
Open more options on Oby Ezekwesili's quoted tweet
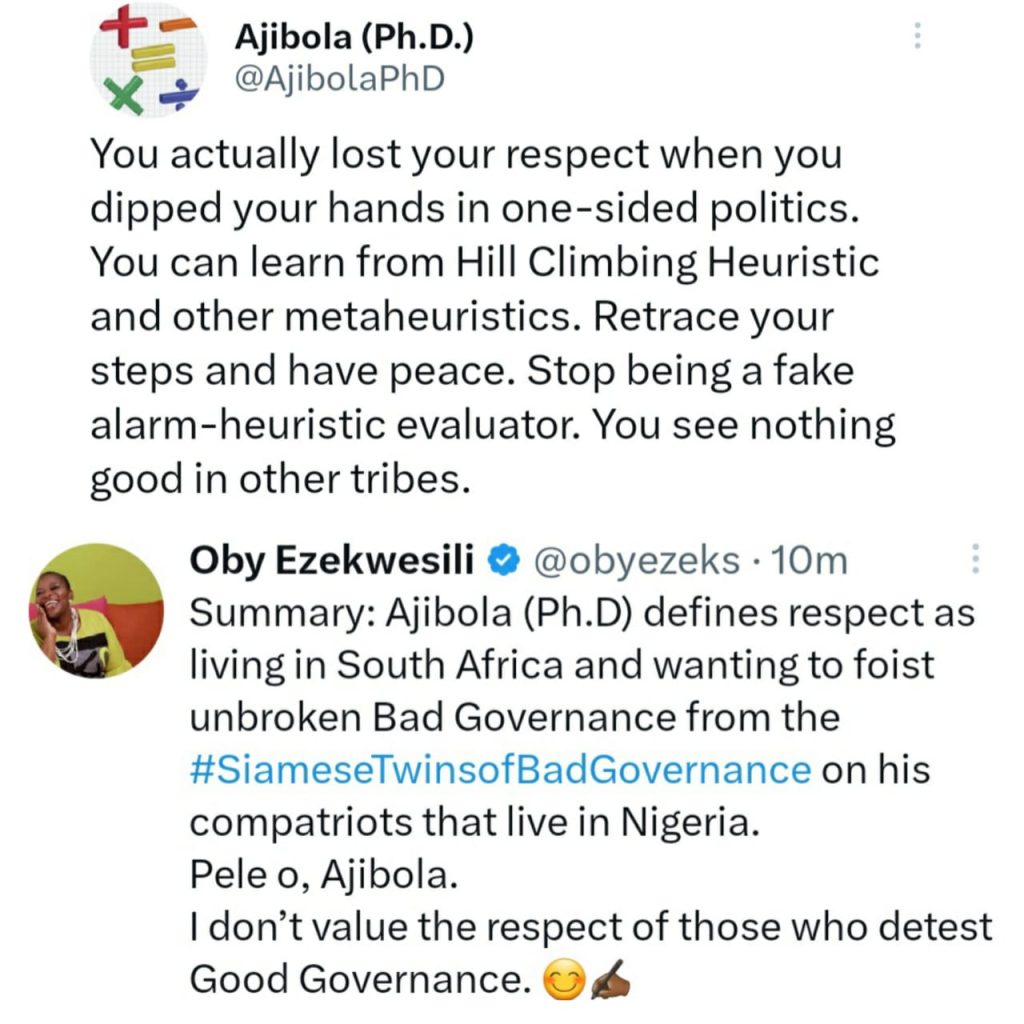[976, 560]
